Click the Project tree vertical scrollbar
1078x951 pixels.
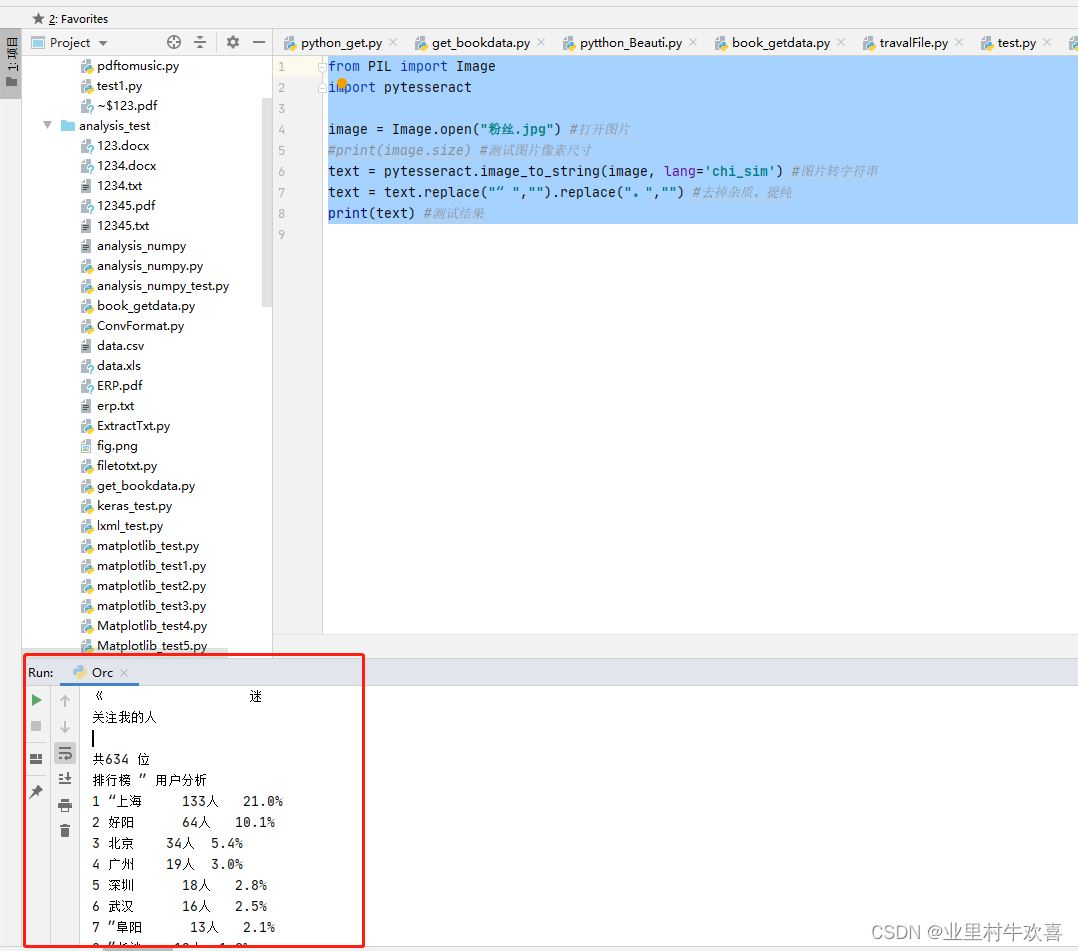267,200
